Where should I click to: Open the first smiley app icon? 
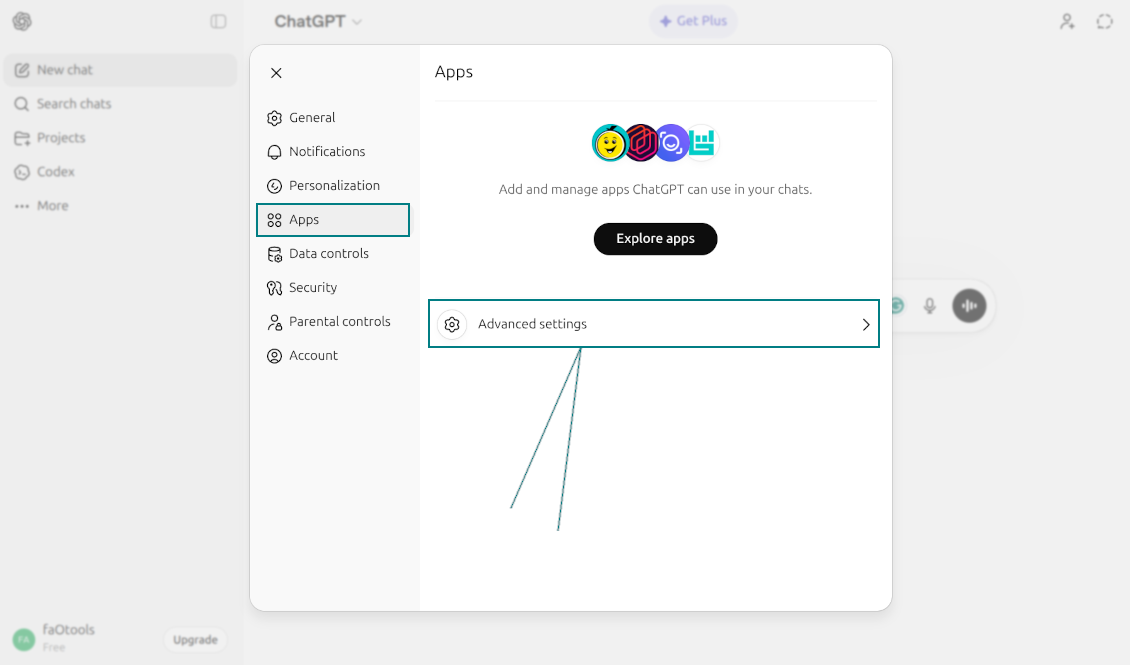coord(610,143)
